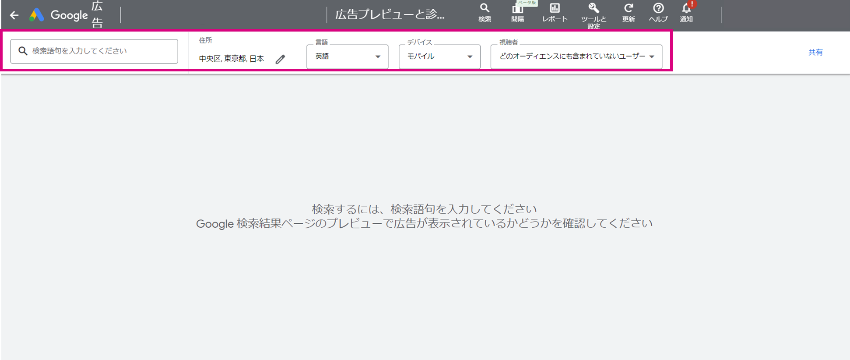Click the Google 検索結果ページ preview hint text
The image size is (850, 360).
pyautogui.click(x=424, y=223)
